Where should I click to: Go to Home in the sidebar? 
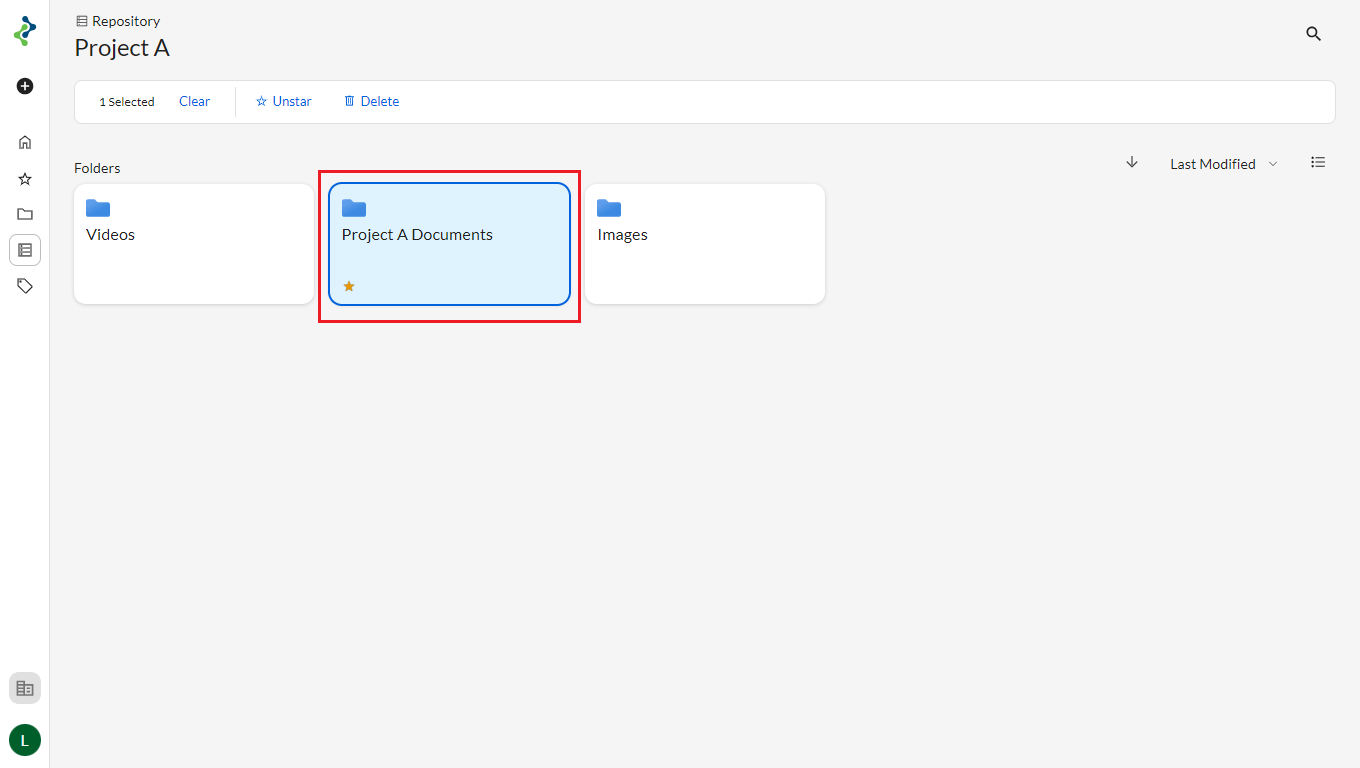tap(25, 142)
